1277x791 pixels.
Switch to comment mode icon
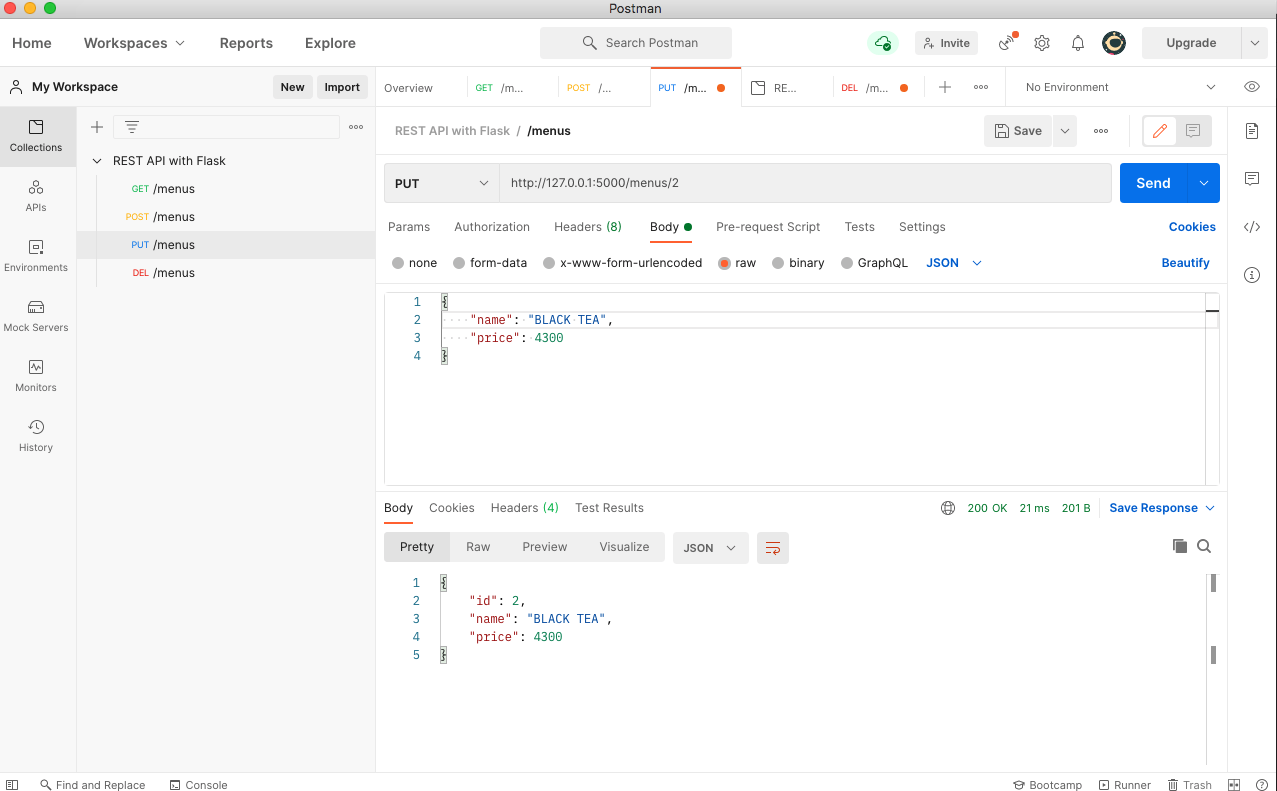[1193, 131]
